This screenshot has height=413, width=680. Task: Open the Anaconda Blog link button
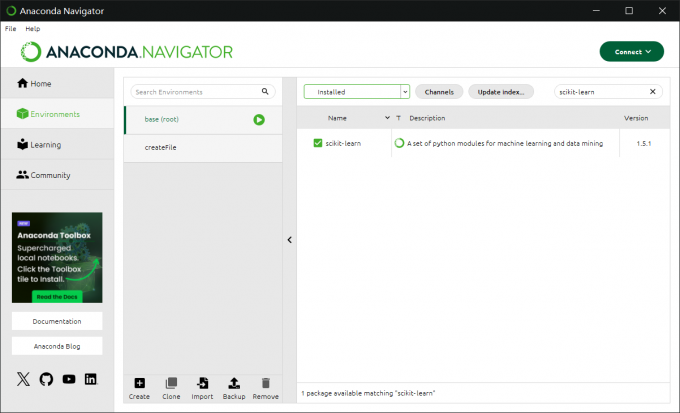(57, 346)
